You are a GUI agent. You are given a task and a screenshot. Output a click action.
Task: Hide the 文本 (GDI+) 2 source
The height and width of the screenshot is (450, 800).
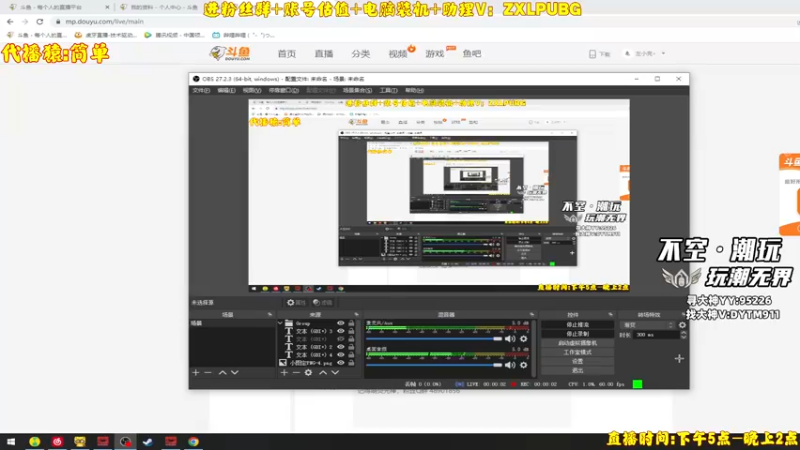click(x=340, y=347)
